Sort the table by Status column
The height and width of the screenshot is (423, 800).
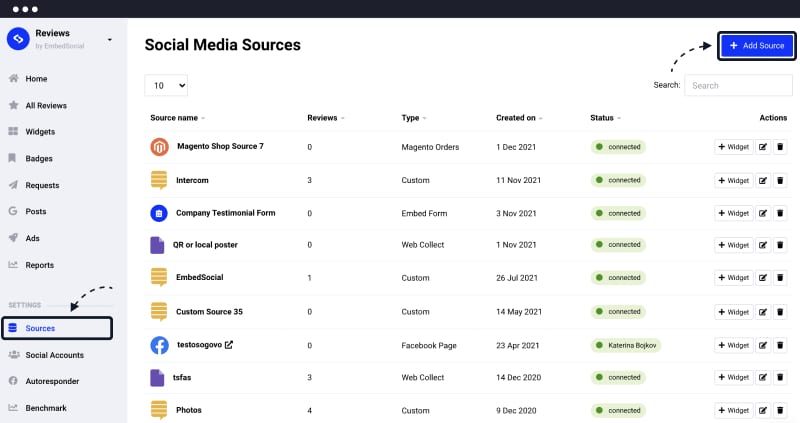tap(606, 118)
